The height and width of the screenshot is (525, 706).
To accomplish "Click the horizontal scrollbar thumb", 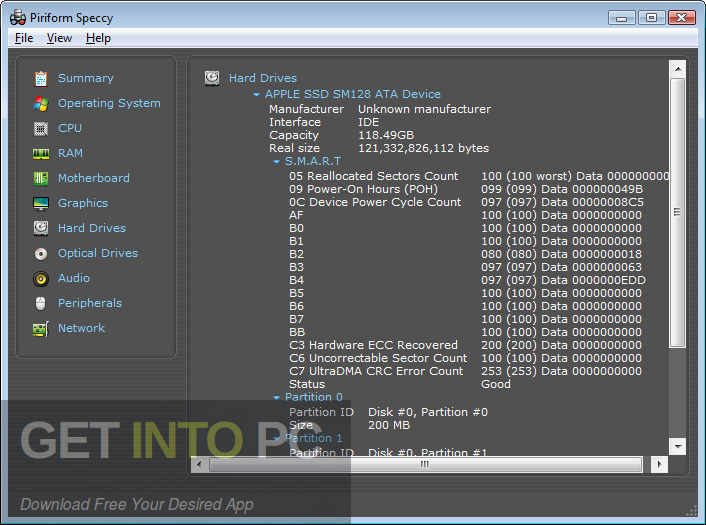I will pyautogui.click(x=425, y=464).
